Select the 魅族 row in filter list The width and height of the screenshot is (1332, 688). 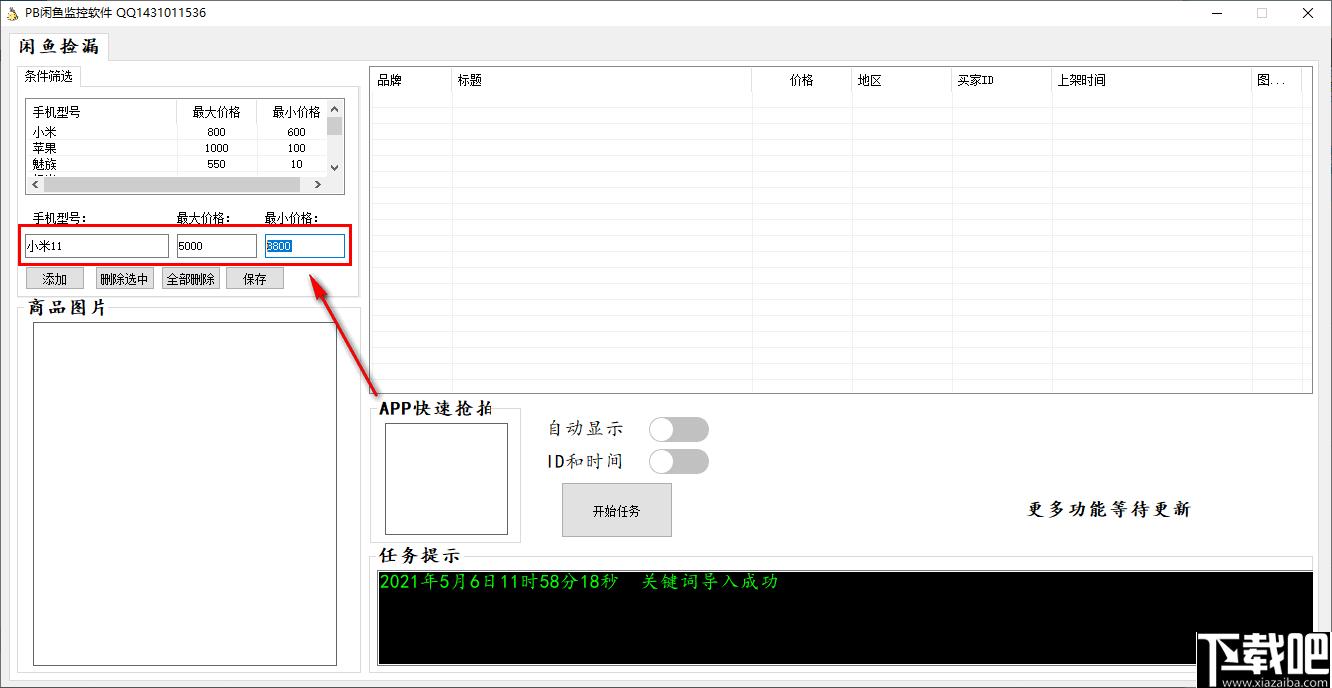176,164
